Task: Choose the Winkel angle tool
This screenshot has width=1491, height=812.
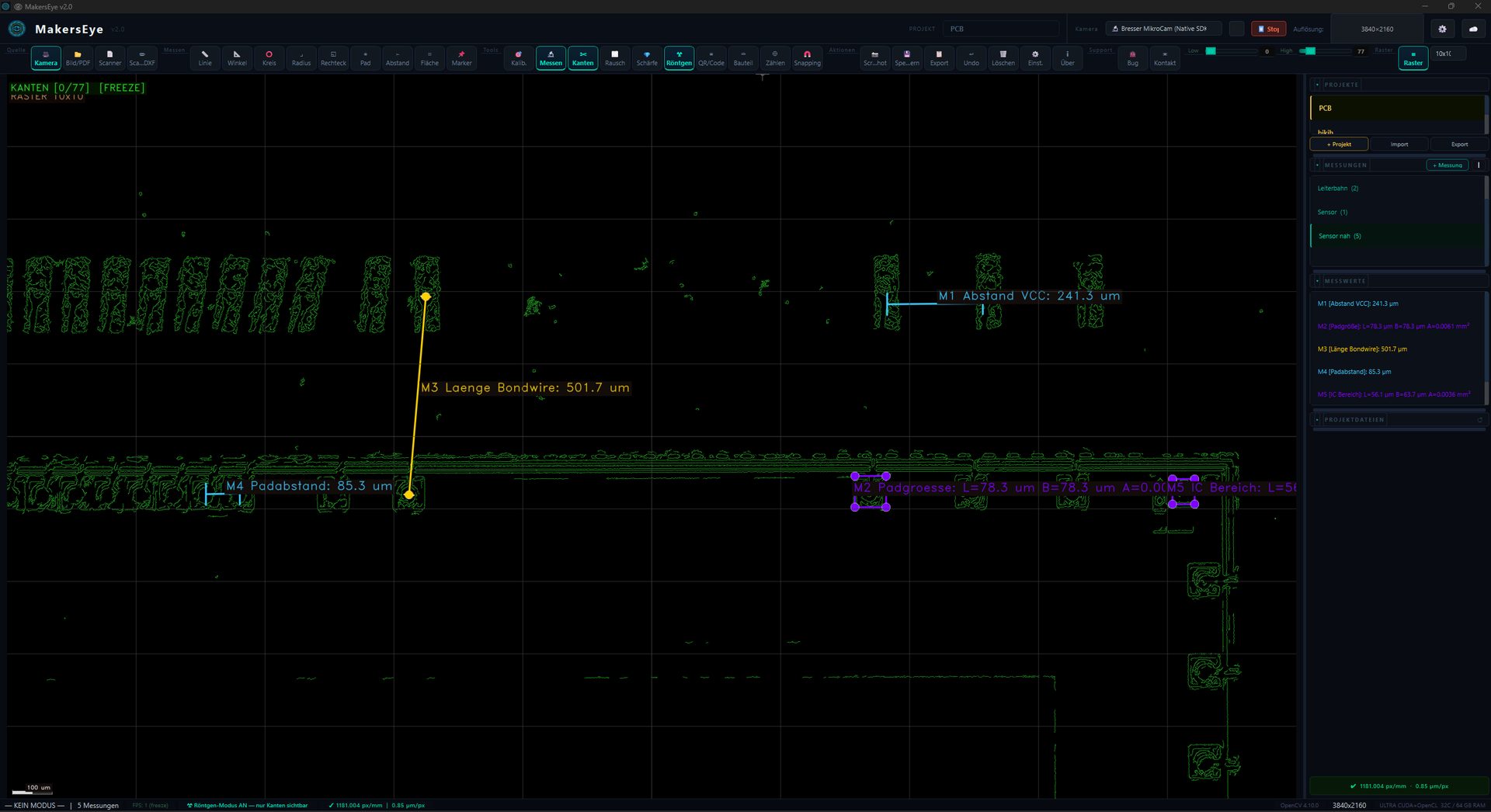Action: click(237, 58)
